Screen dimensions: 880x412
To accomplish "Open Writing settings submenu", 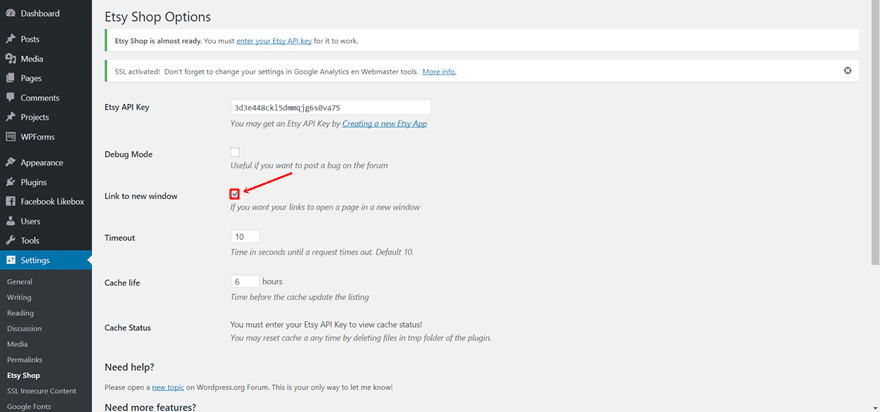I will (x=19, y=297).
